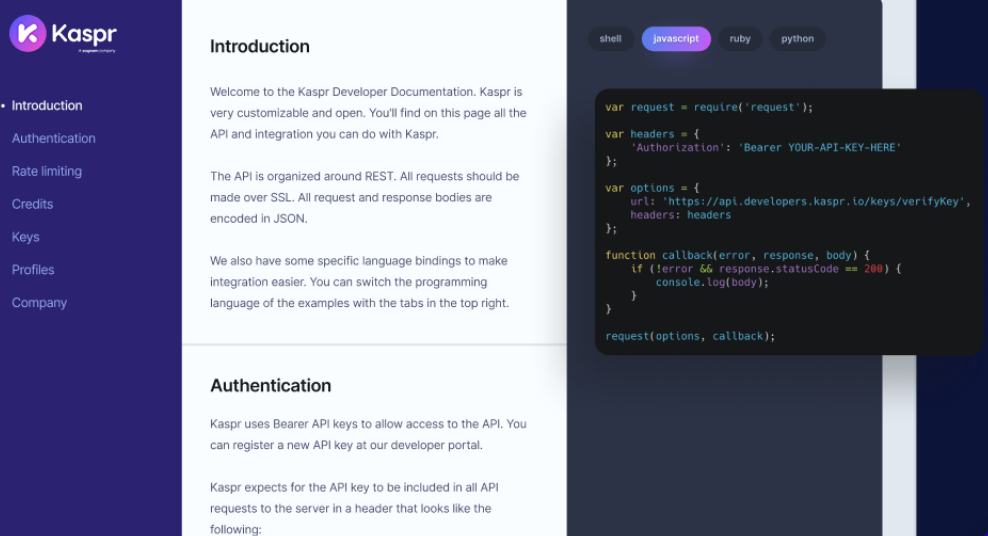Click the verifyKey API URL in code
This screenshot has height=536, width=988.
(813, 202)
